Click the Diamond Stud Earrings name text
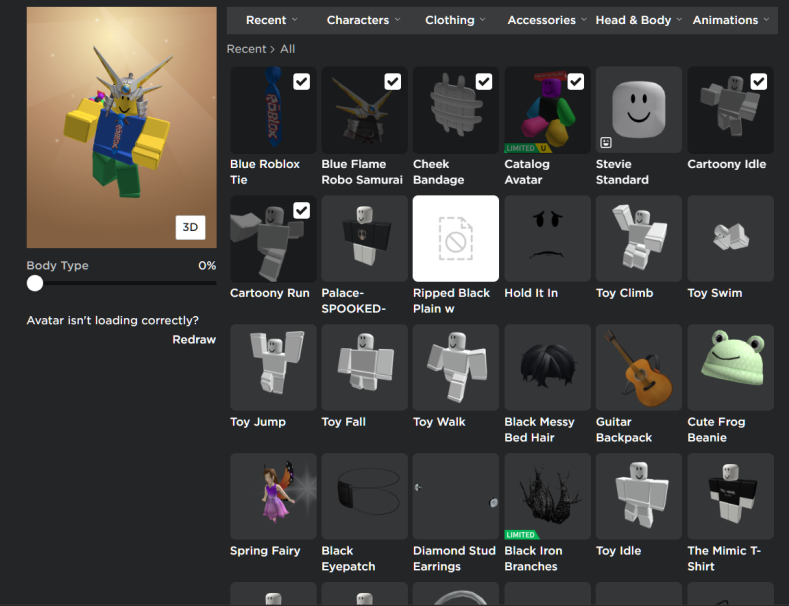Viewport: 789px width, 606px height. 454,559
